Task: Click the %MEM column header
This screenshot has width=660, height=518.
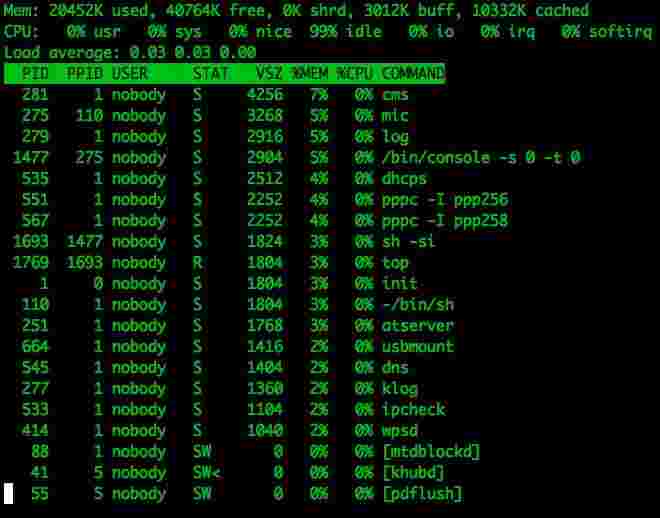Action: (x=310, y=74)
